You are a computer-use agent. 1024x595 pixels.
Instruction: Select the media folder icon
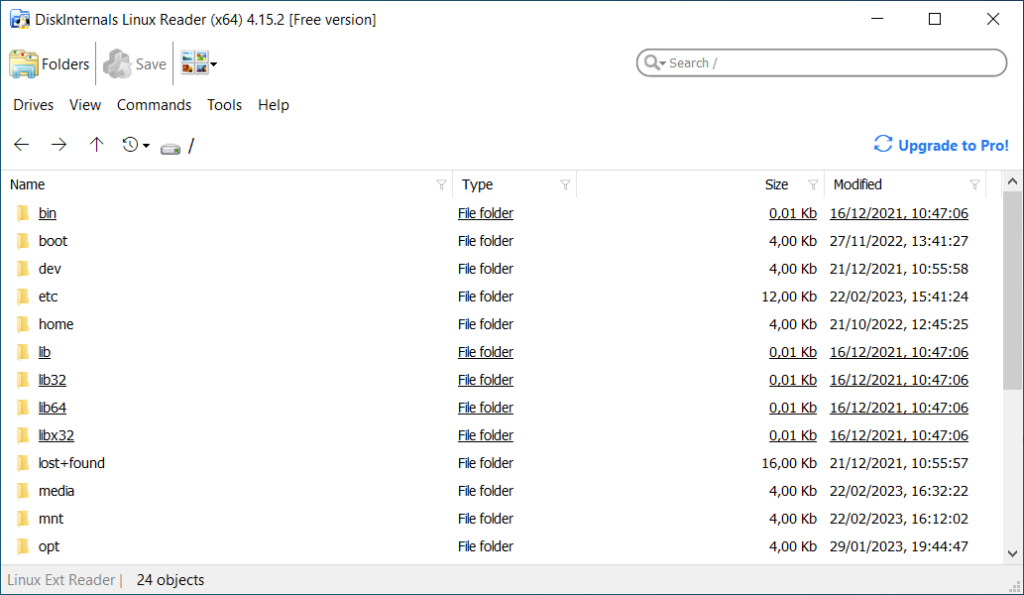23,490
